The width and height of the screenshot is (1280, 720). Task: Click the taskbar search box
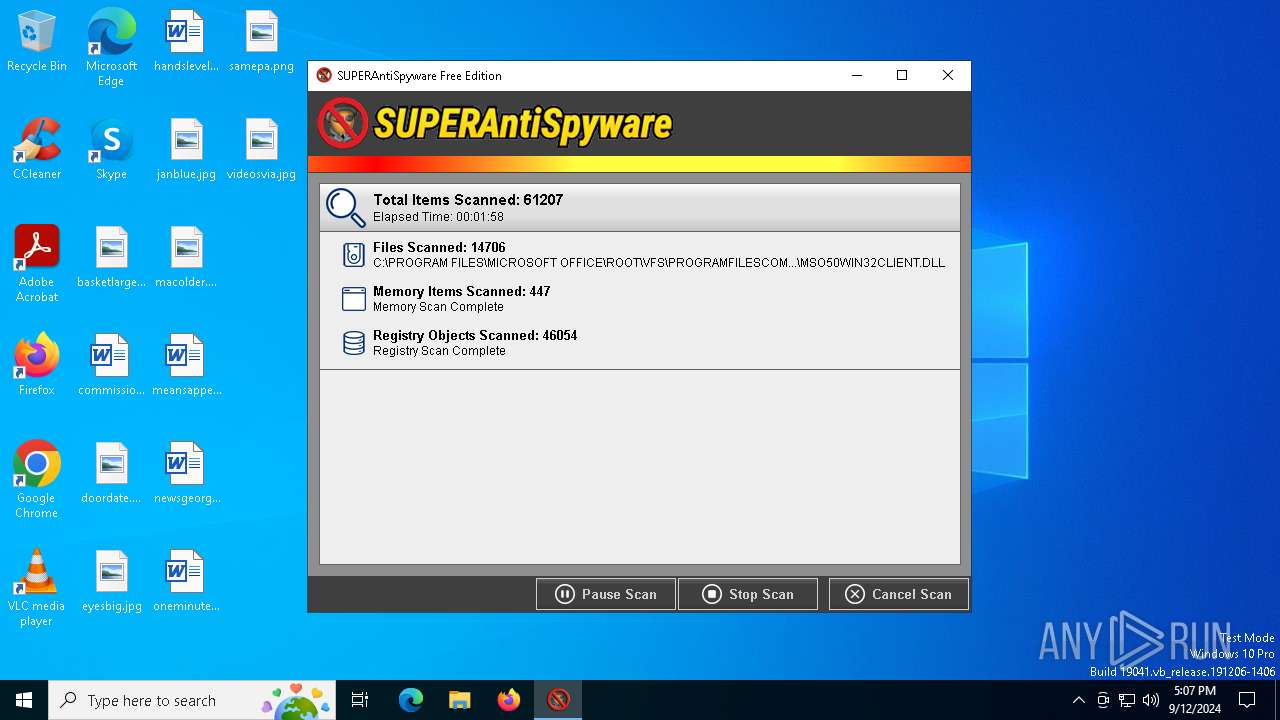tap(192, 700)
